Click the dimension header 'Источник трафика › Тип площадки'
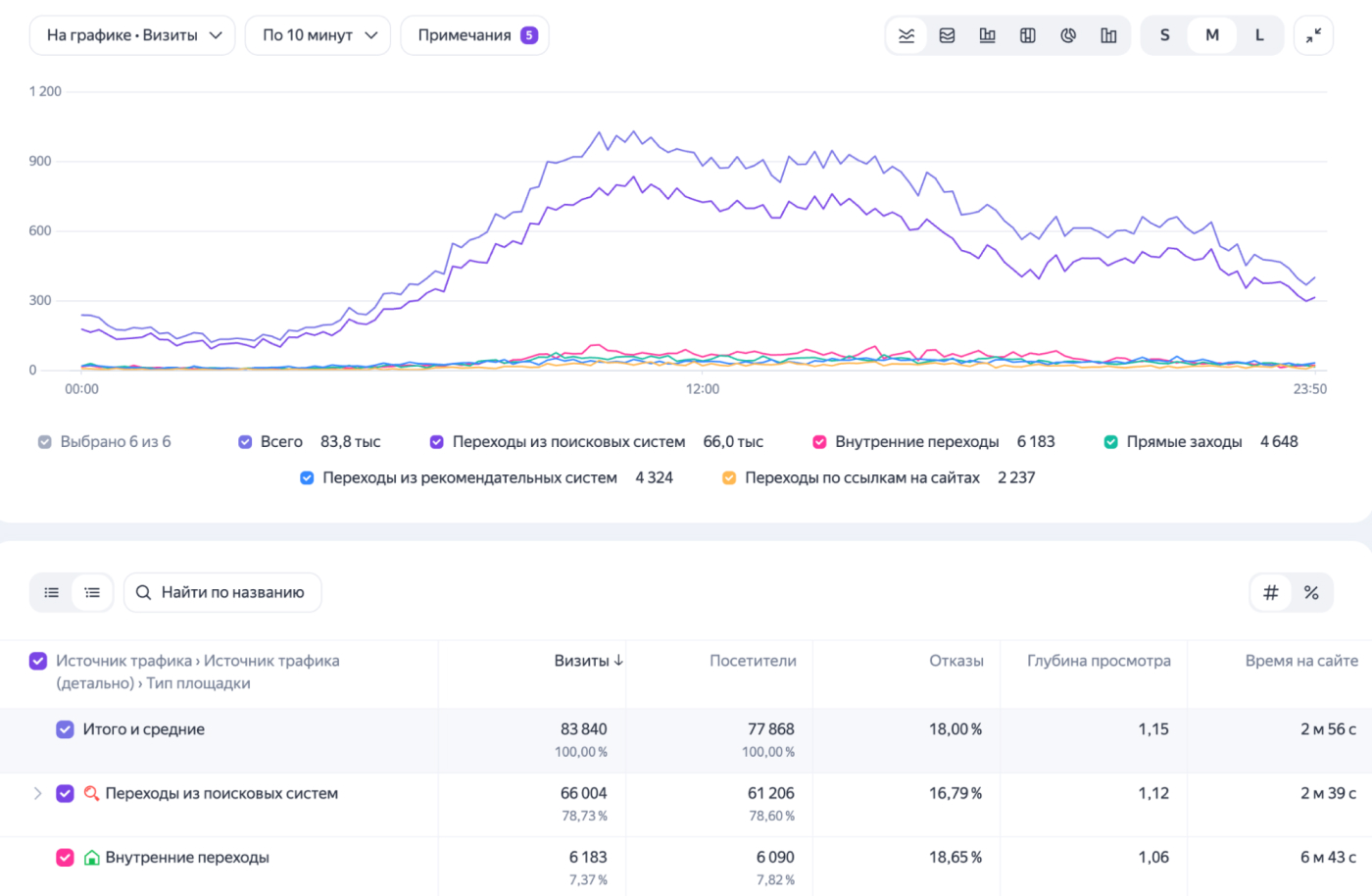Image resolution: width=1372 pixels, height=896 pixels. point(198,672)
